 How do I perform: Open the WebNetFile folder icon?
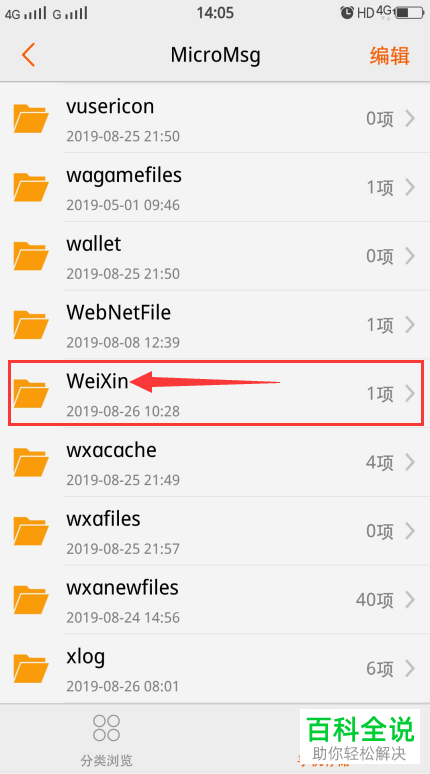31,325
